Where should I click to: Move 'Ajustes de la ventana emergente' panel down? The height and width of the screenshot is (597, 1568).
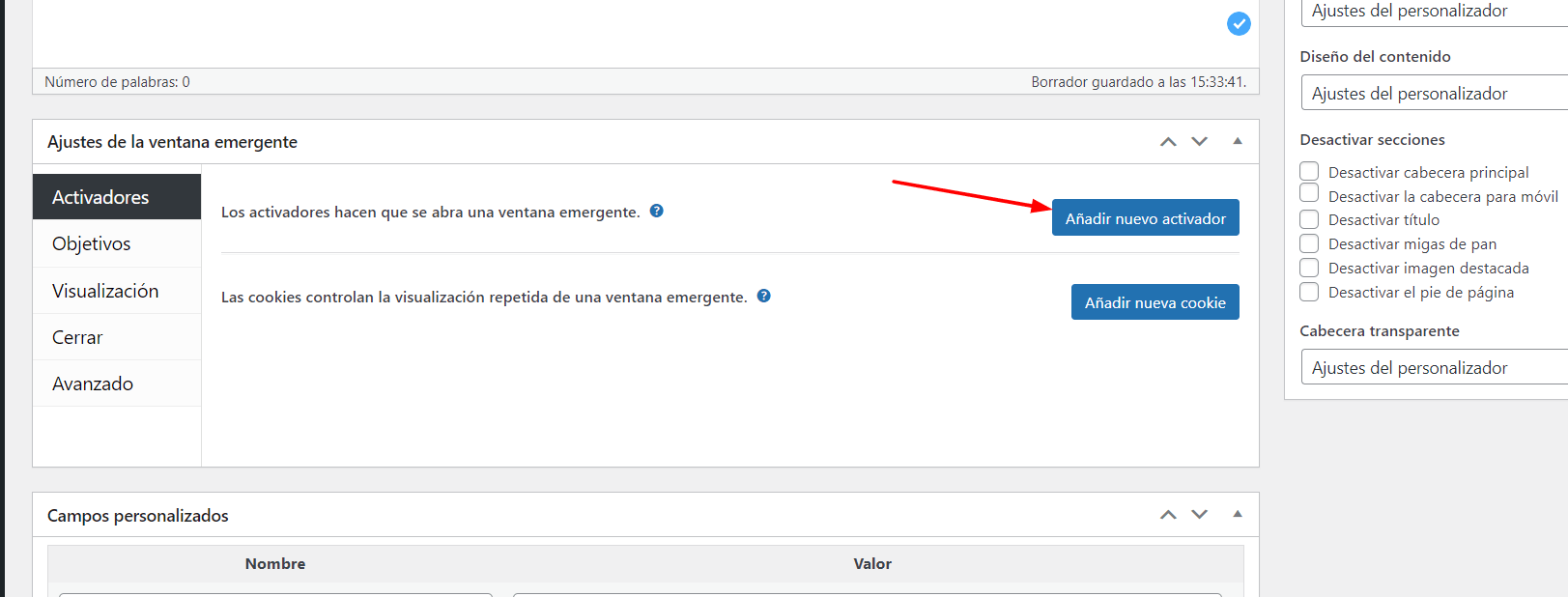1199,141
